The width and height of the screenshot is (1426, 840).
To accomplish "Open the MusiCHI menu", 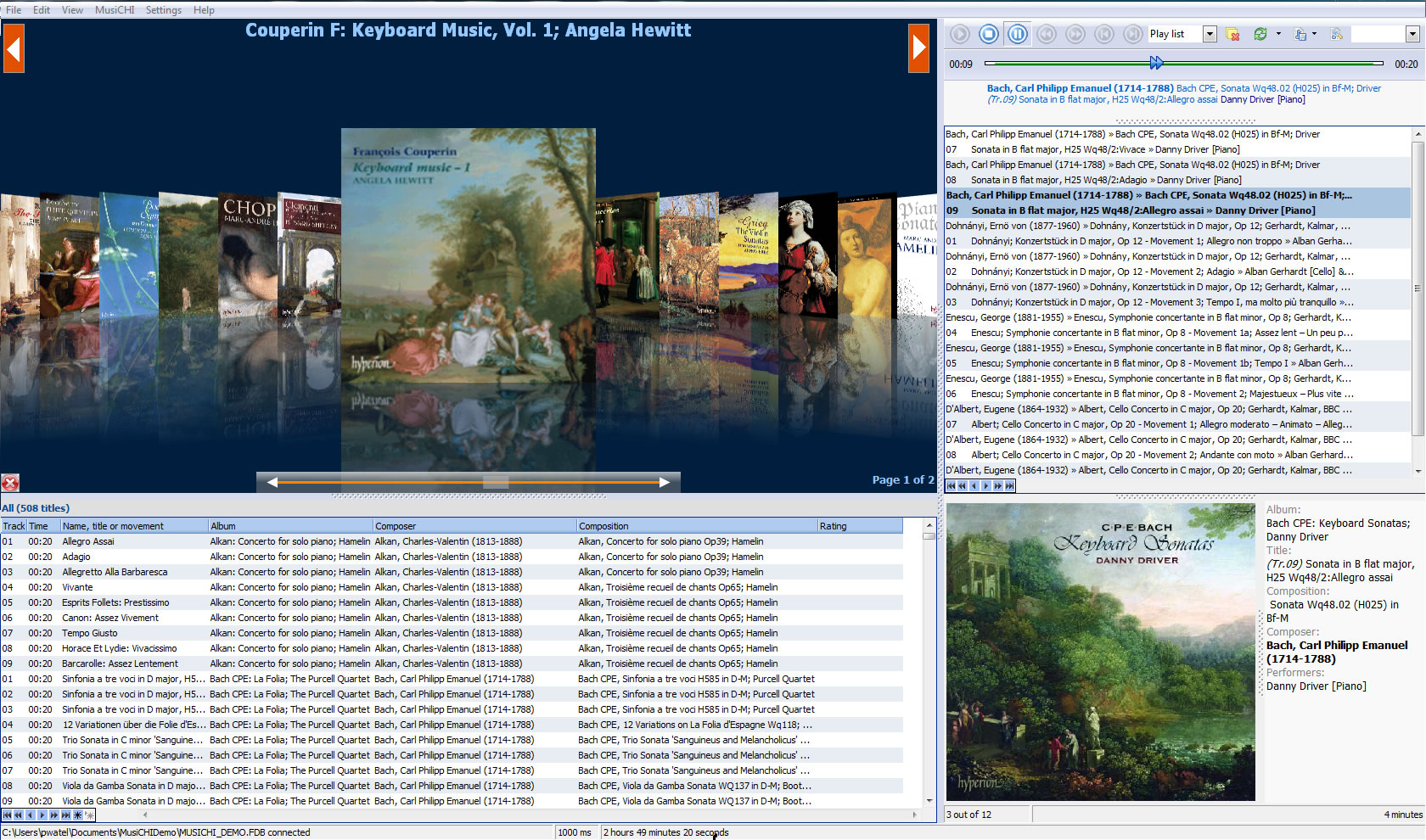I will (x=114, y=10).
